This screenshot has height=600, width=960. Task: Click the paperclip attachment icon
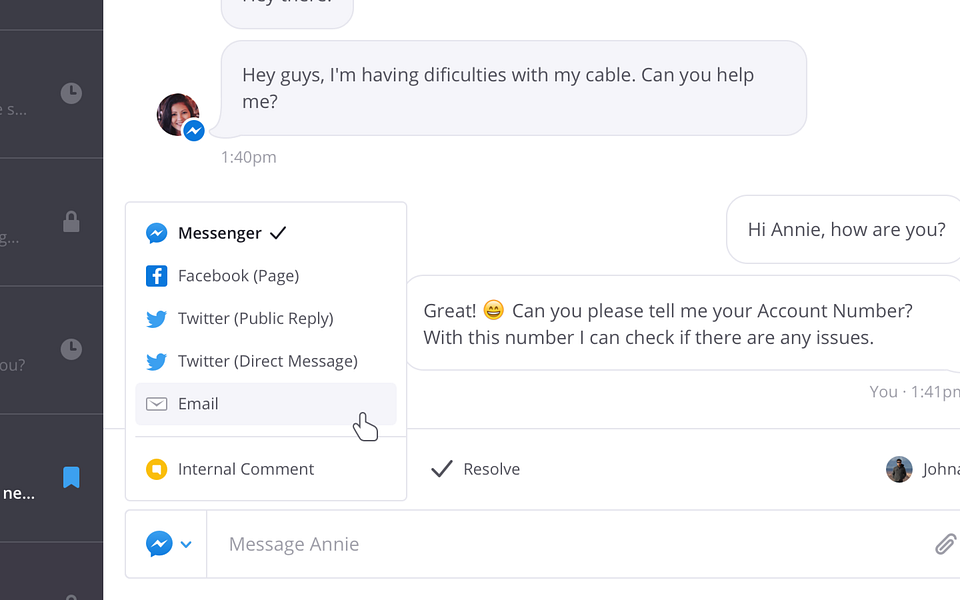pos(944,544)
